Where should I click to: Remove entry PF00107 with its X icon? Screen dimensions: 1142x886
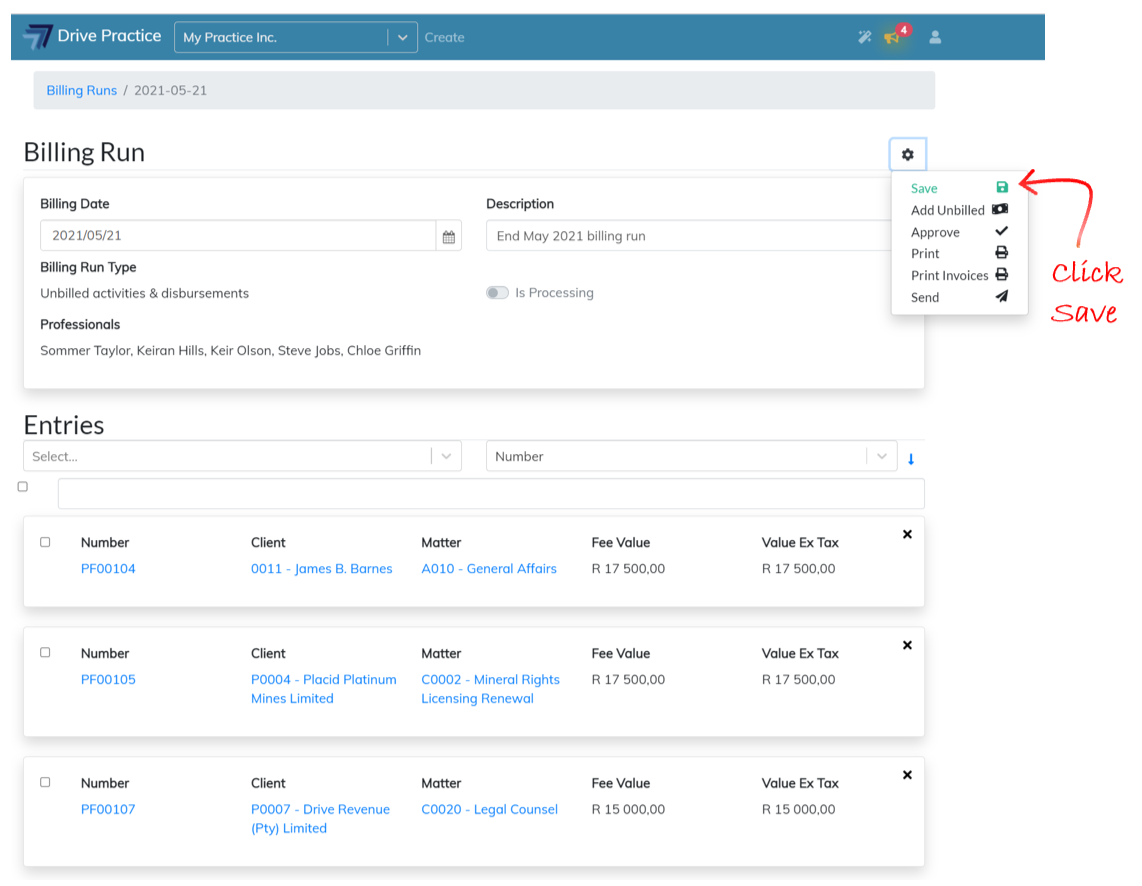[907, 775]
